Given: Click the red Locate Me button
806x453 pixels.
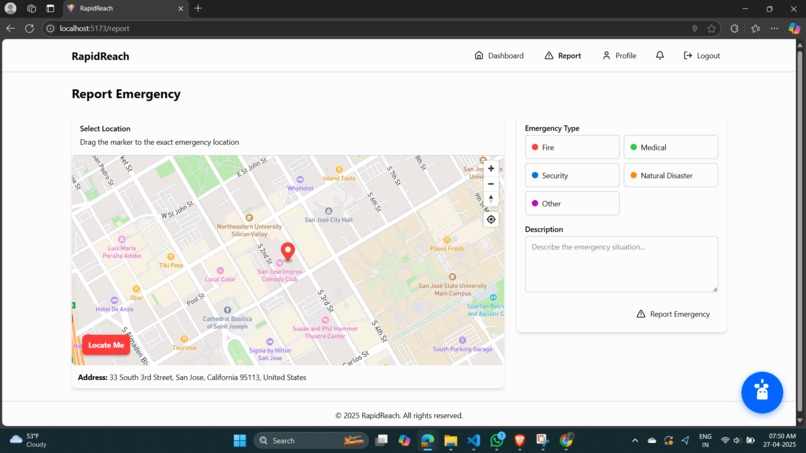Looking at the screenshot, I should (106, 345).
